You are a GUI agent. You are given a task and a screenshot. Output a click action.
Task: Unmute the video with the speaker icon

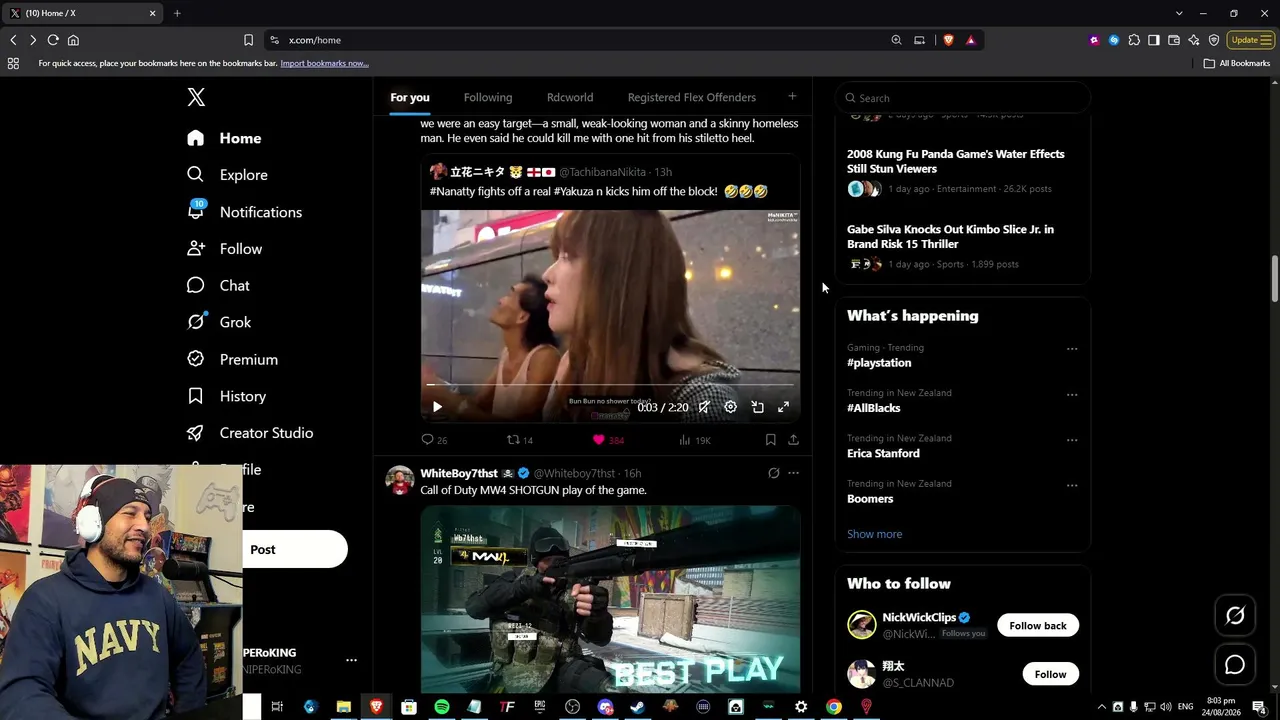tap(704, 407)
